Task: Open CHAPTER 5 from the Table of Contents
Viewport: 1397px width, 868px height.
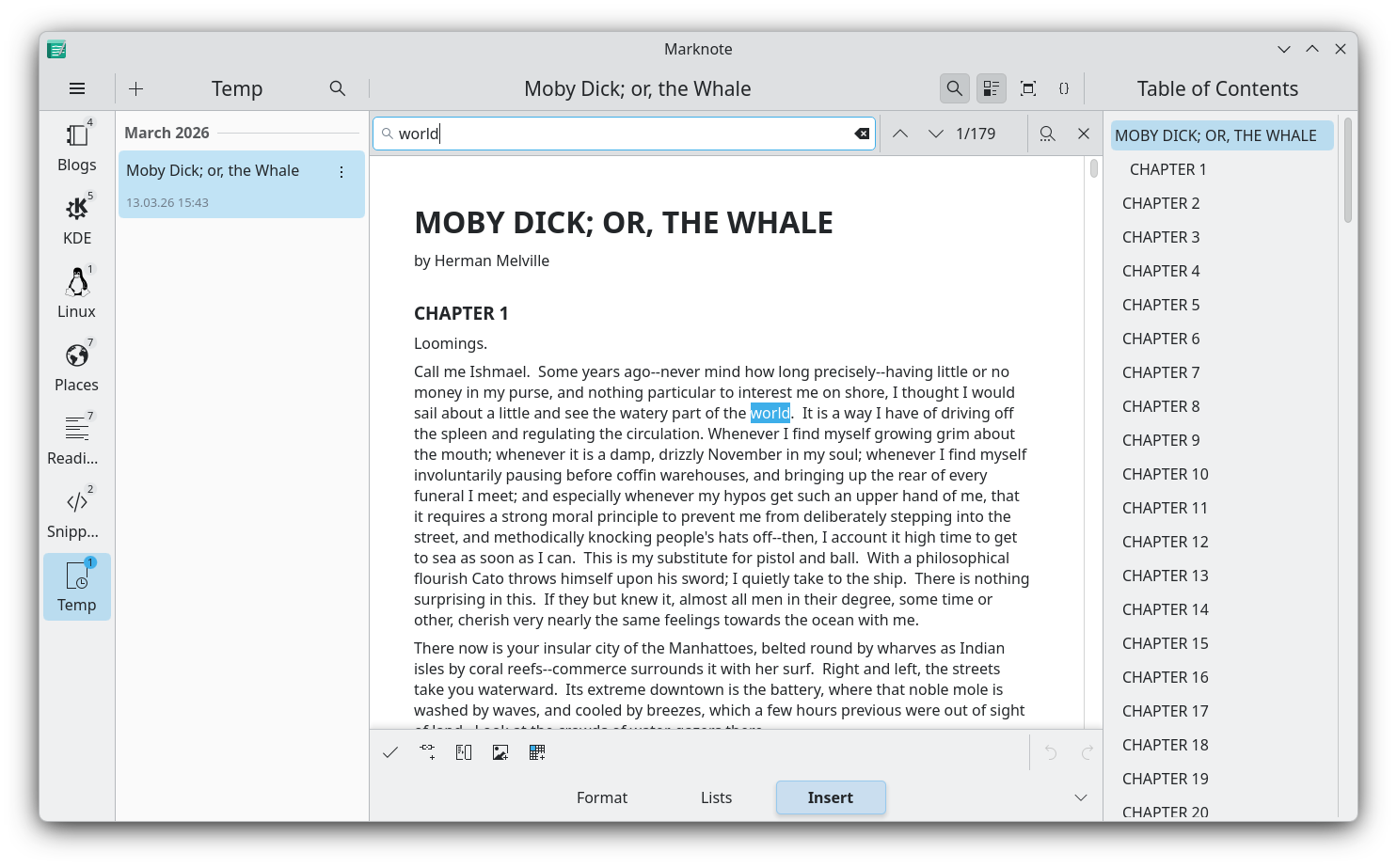Action: coord(1161,304)
